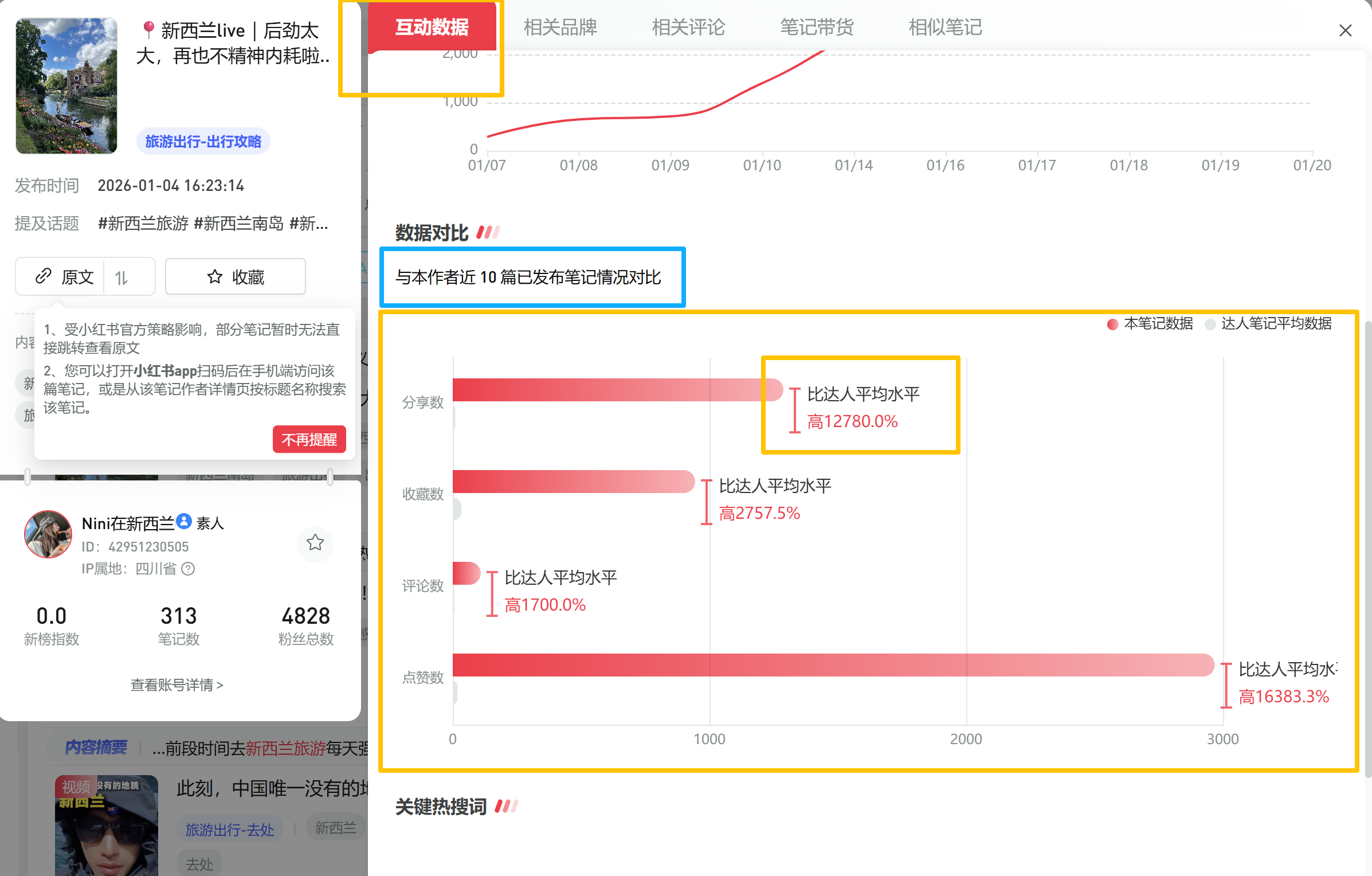This screenshot has width=1372, height=876.
Task: Click the sort arrows icon next to 原文
Action: 121,277
